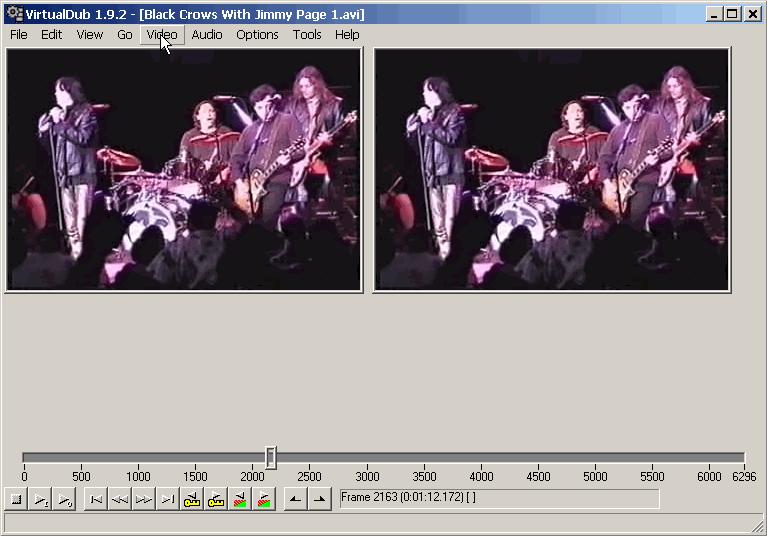Jump to the end of video

tap(168, 499)
